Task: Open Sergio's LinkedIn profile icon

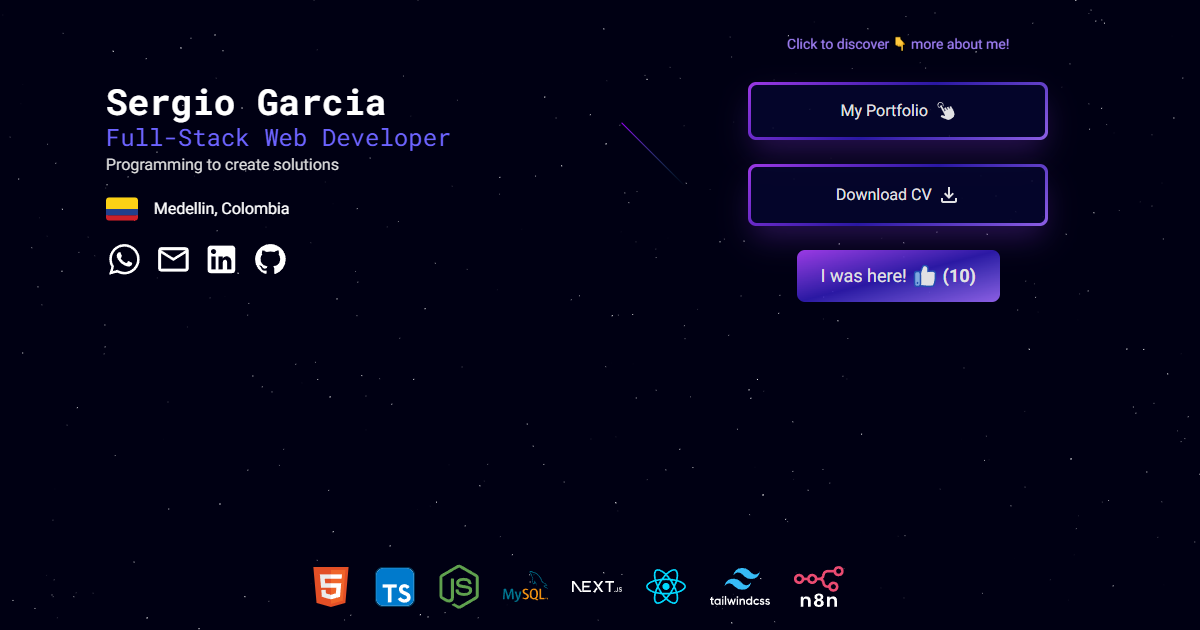Action: (x=221, y=259)
